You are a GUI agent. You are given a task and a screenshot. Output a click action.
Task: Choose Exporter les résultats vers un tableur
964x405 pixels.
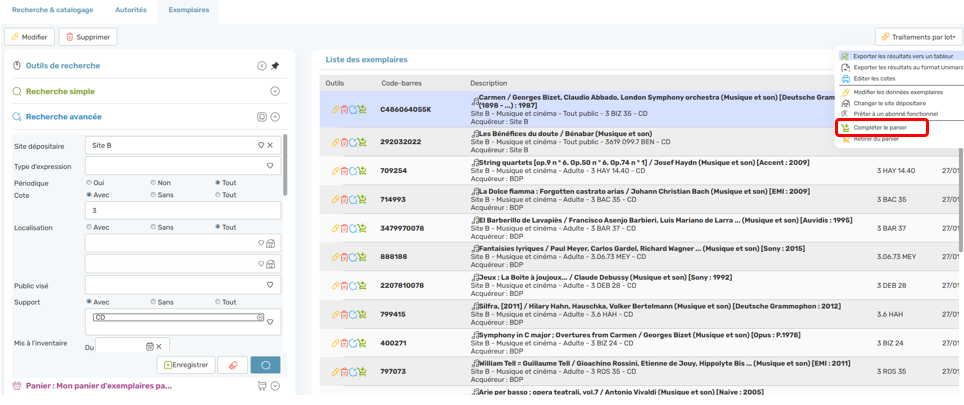click(x=903, y=56)
